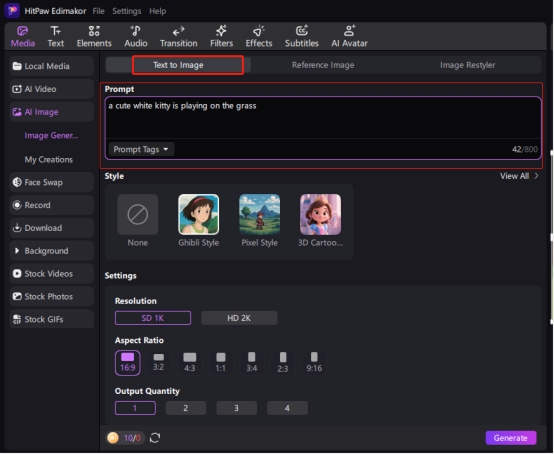Screen dimensions: 554x454
Task: Open the Elements panel icon
Action: pyautogui.click(x=94, y=36)
